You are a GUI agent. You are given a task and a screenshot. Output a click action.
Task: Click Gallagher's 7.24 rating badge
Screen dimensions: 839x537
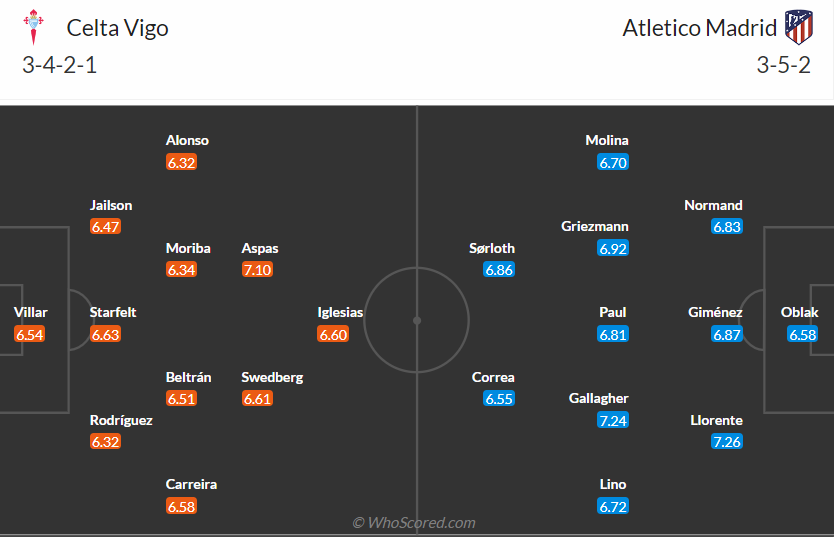click(x=613, y=420)
